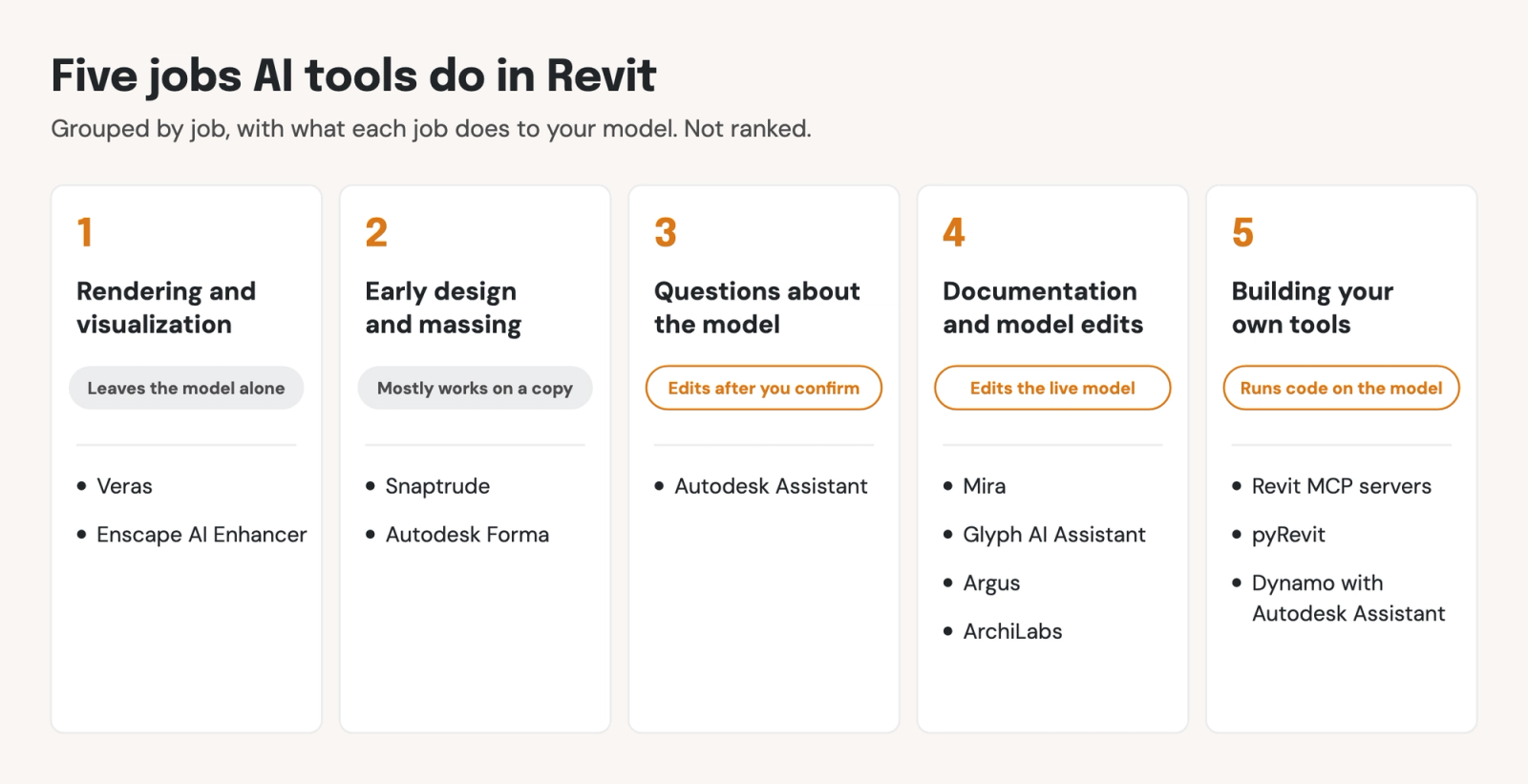Screen dimensions: 1528x784
Task: Click the 'Glyph AI Assistant' list item
Action: coord(1053,535)
